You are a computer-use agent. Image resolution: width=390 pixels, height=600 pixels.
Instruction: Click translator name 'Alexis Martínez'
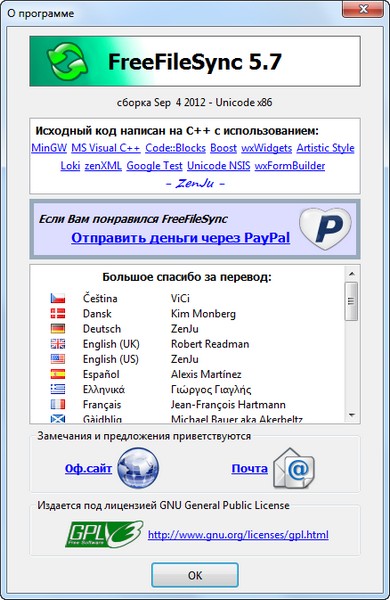pos(206,374)
